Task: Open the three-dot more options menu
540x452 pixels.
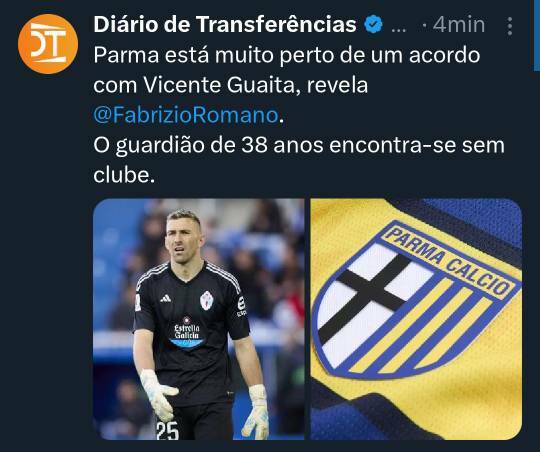Action: (510, 26)
